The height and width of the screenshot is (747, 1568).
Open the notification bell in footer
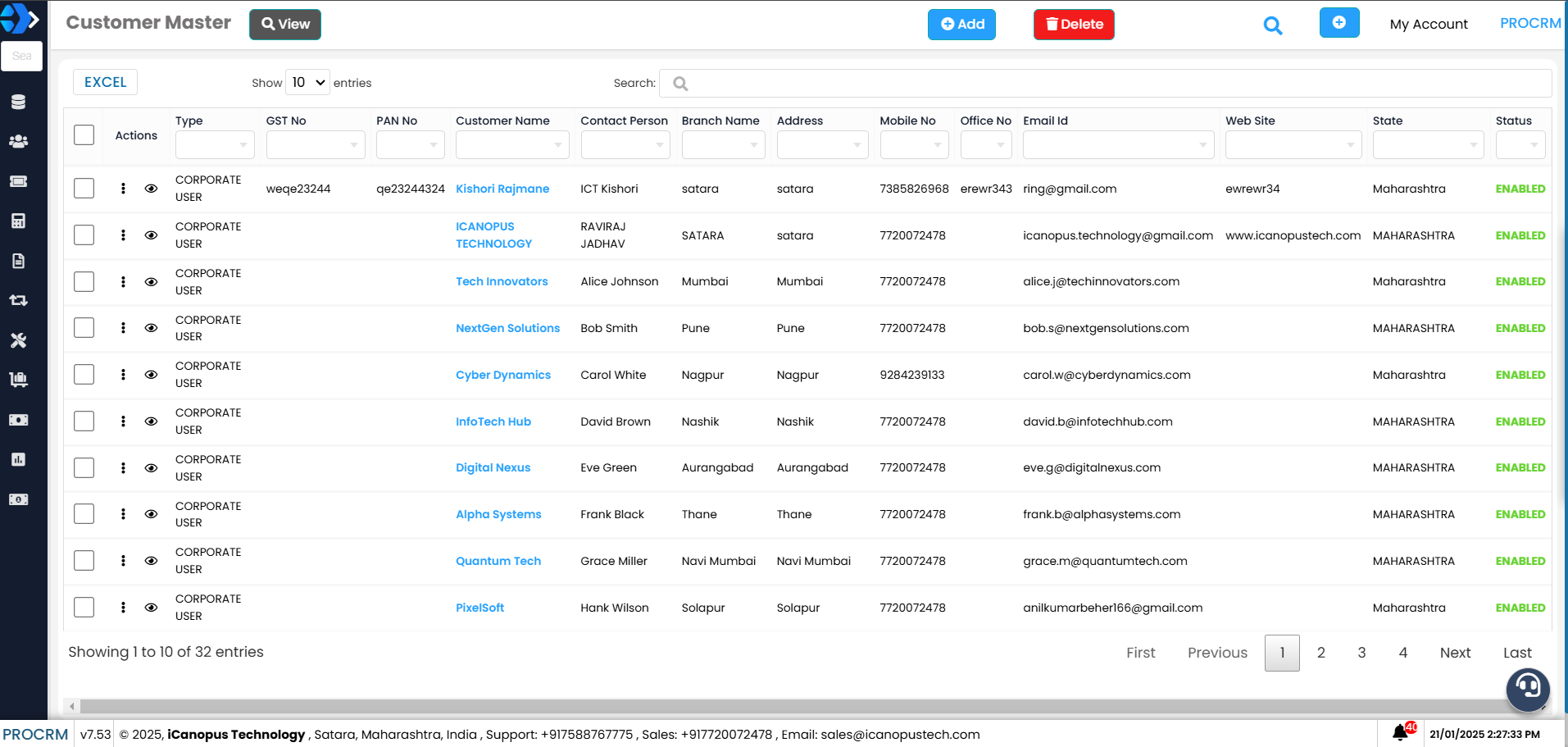pyautogui.click(x=1401, y=732)
